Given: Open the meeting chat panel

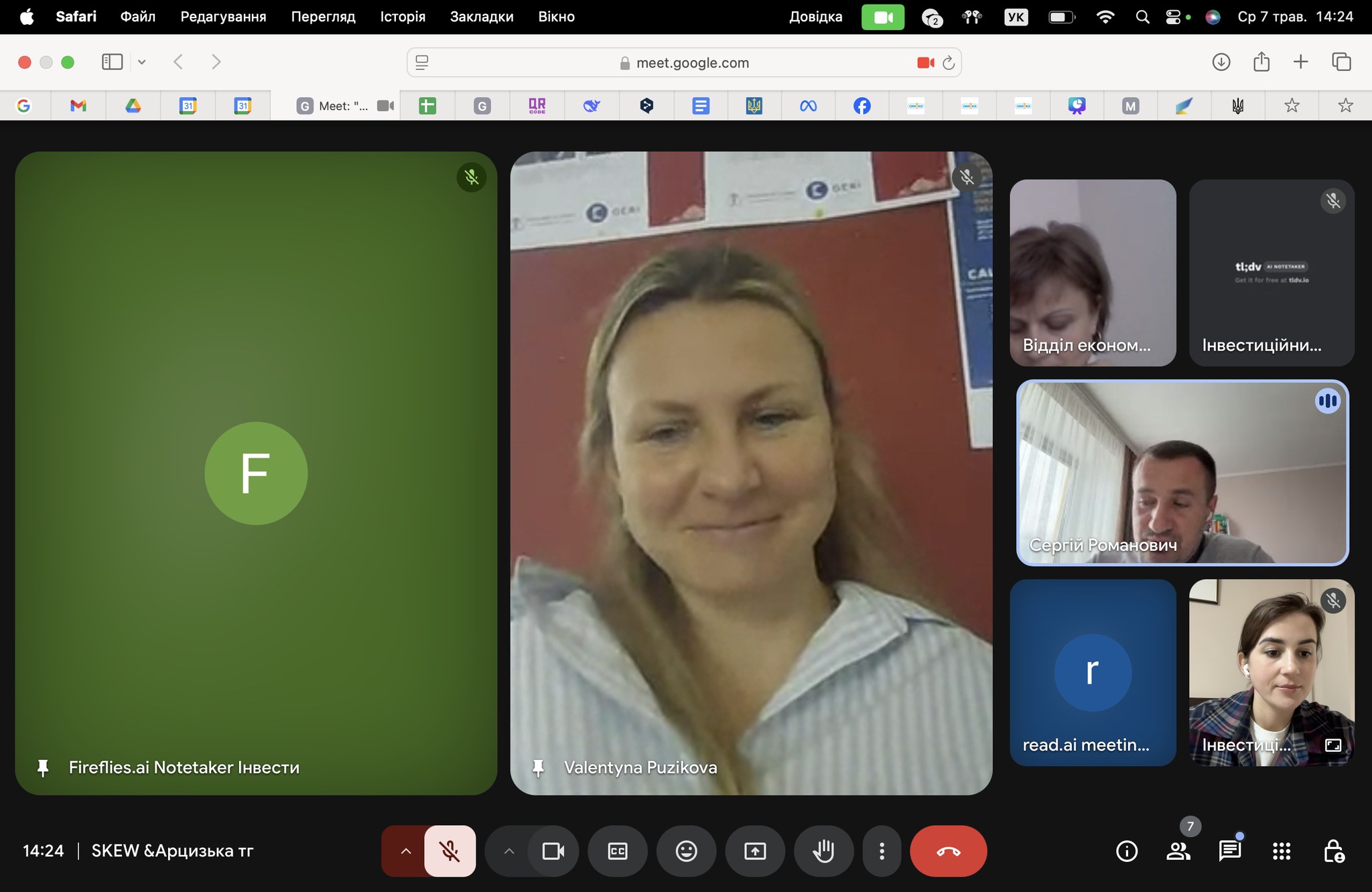Looking at the screenshot, I should tap(1230, 851).
